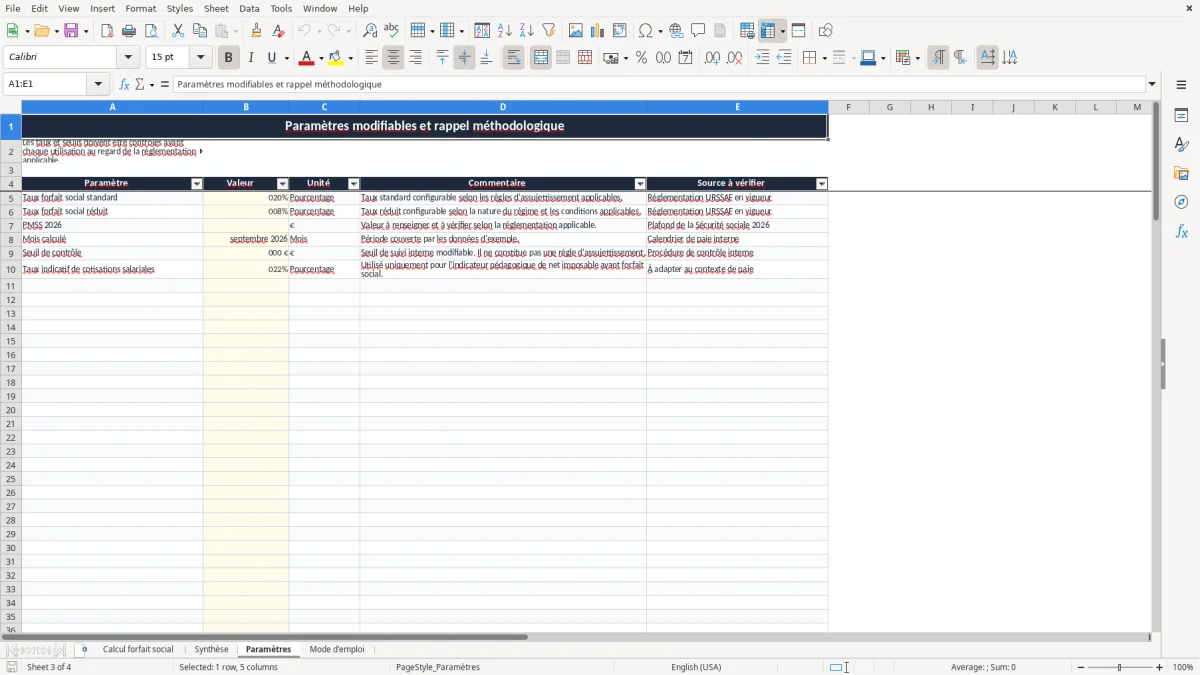1200x675 pixels.
Task: Open Sidebar Gallery panel
Action: pyautogui.click(x=1181, y=174)
